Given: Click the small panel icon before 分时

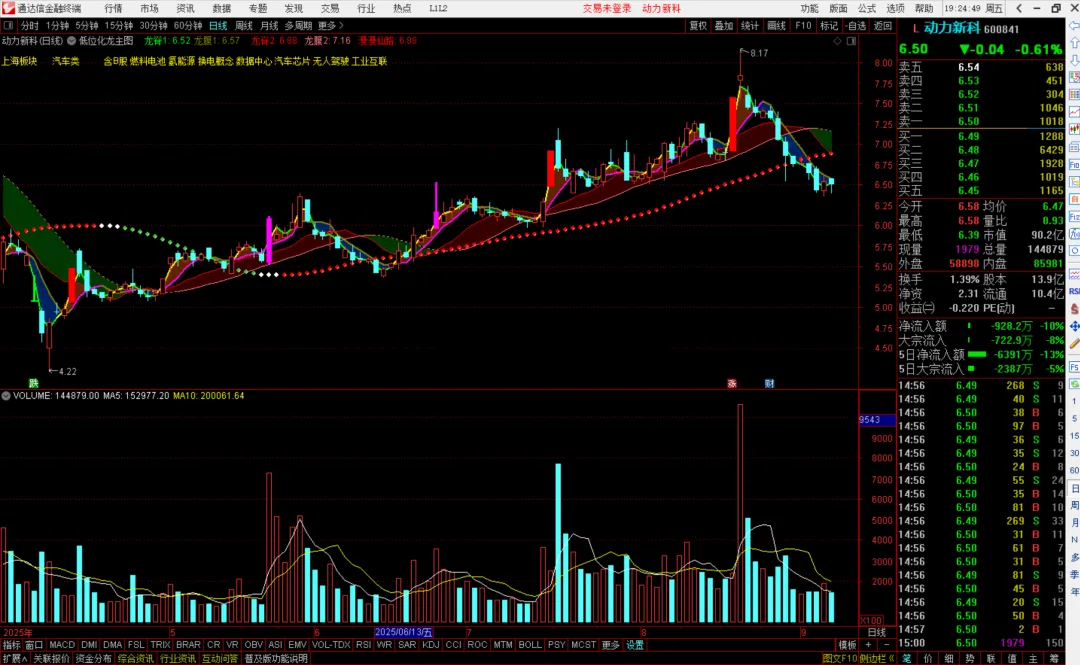Looking at the screenshot, I should click(x=8, y=25).
